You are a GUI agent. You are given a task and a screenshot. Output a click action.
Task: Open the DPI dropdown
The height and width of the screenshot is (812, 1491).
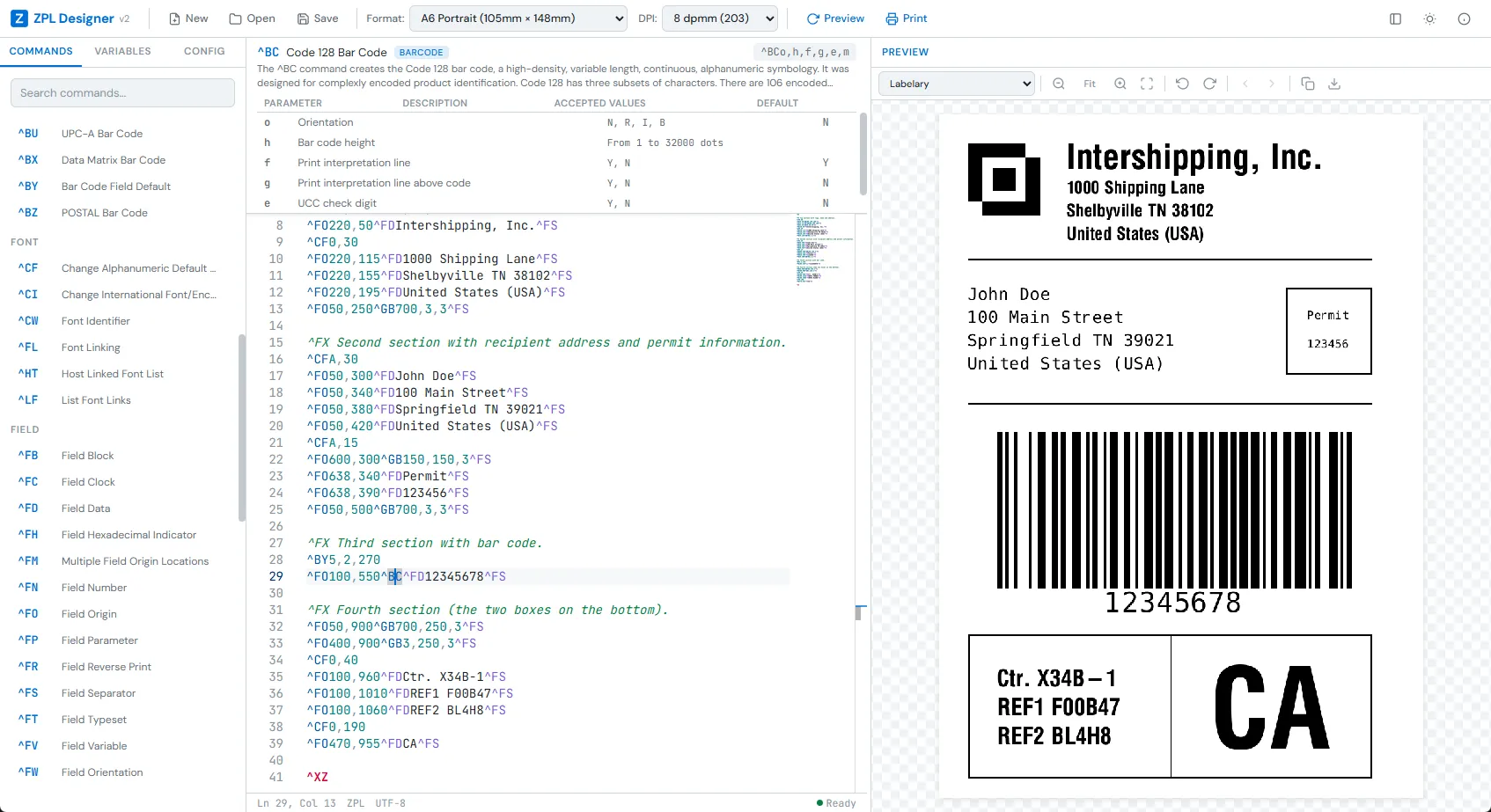(x=719, y=18)
